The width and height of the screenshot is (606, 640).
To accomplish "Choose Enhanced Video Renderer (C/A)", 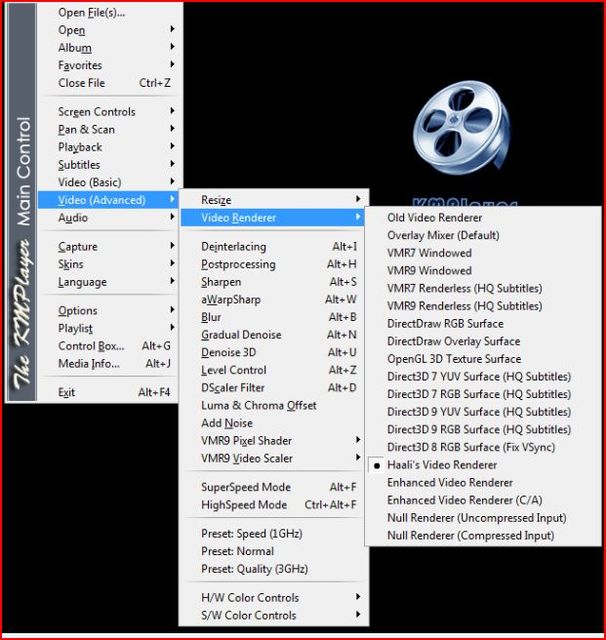I will coord(483,500).
